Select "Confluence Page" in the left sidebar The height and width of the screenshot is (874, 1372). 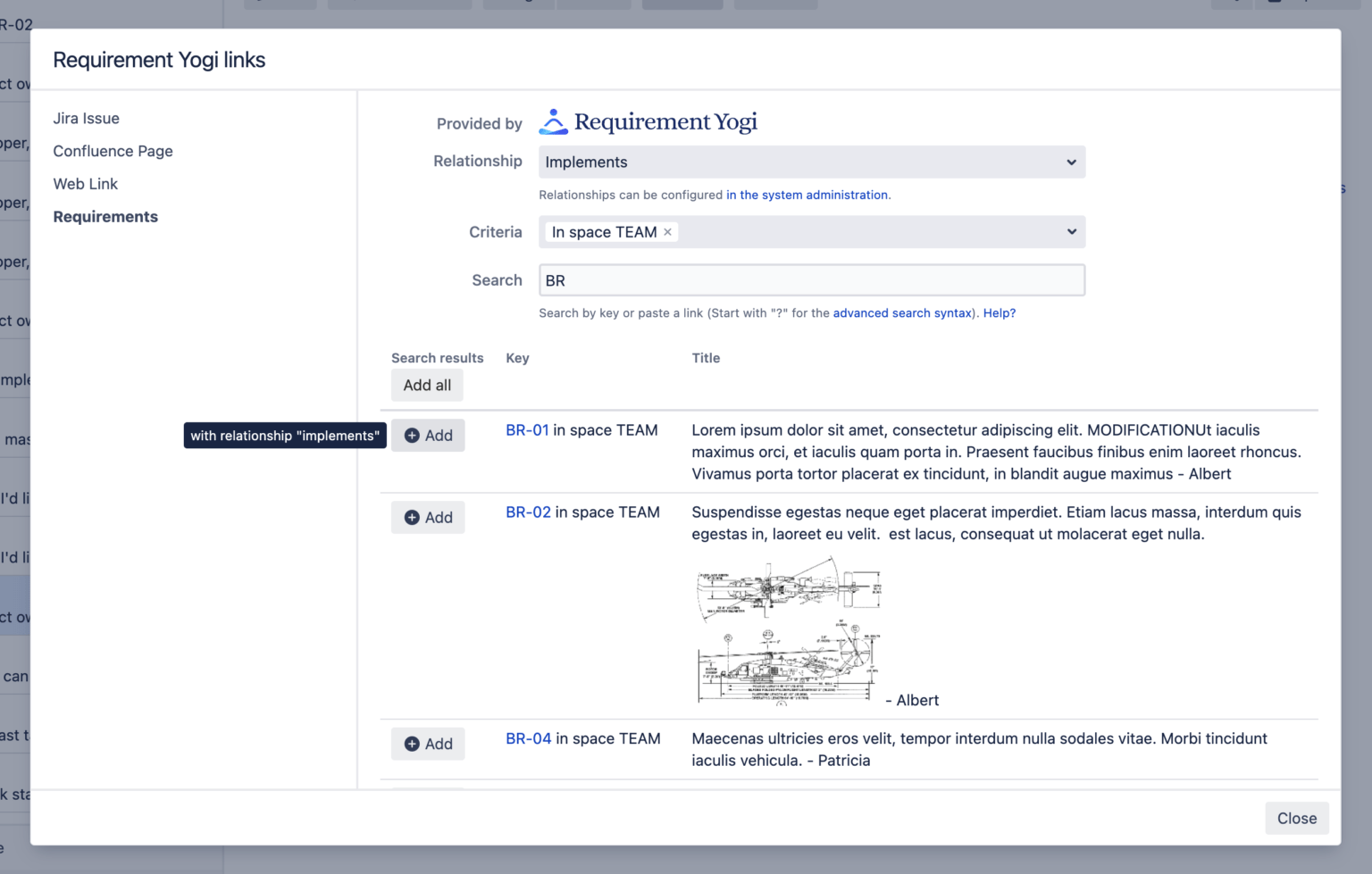click(113, 151)
